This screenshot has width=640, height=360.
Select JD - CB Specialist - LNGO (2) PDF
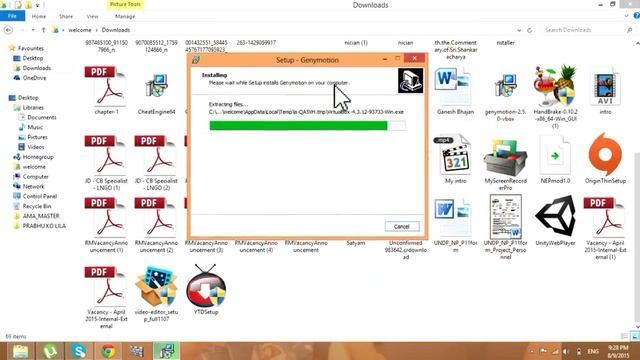tap(156, 156)
